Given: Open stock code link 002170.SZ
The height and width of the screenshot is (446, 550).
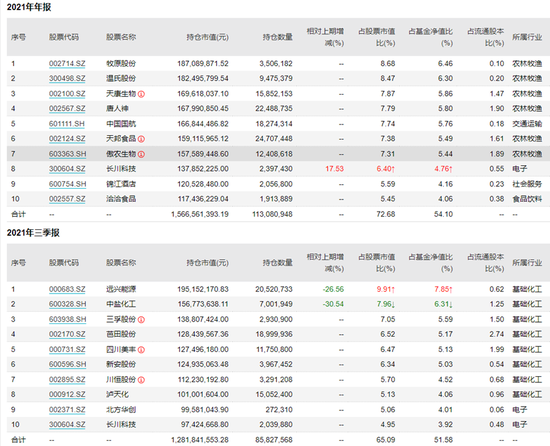Looking at the screenshot, I should tap(67, 334).
